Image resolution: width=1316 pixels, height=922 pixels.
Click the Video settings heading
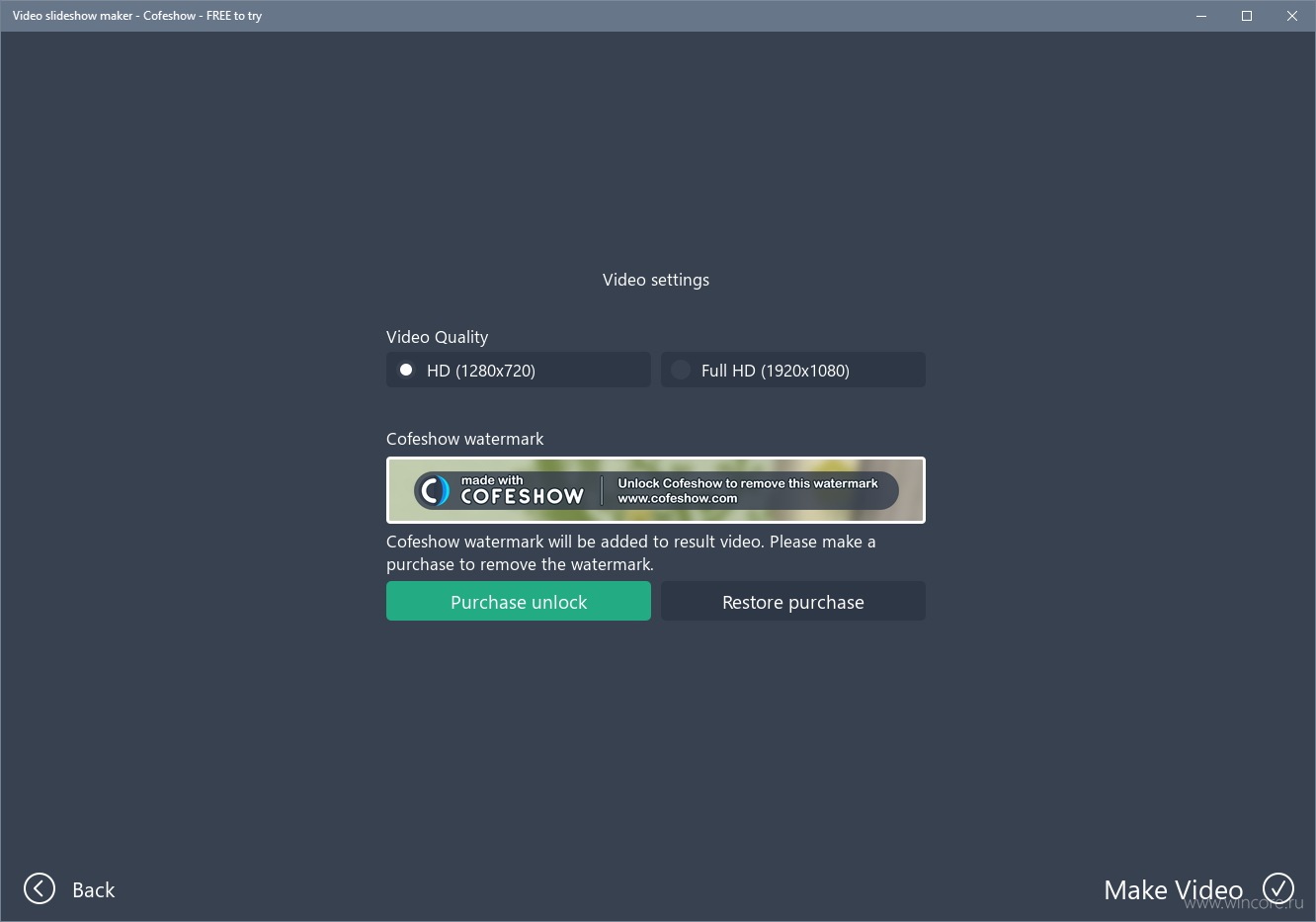click(656, 280)
